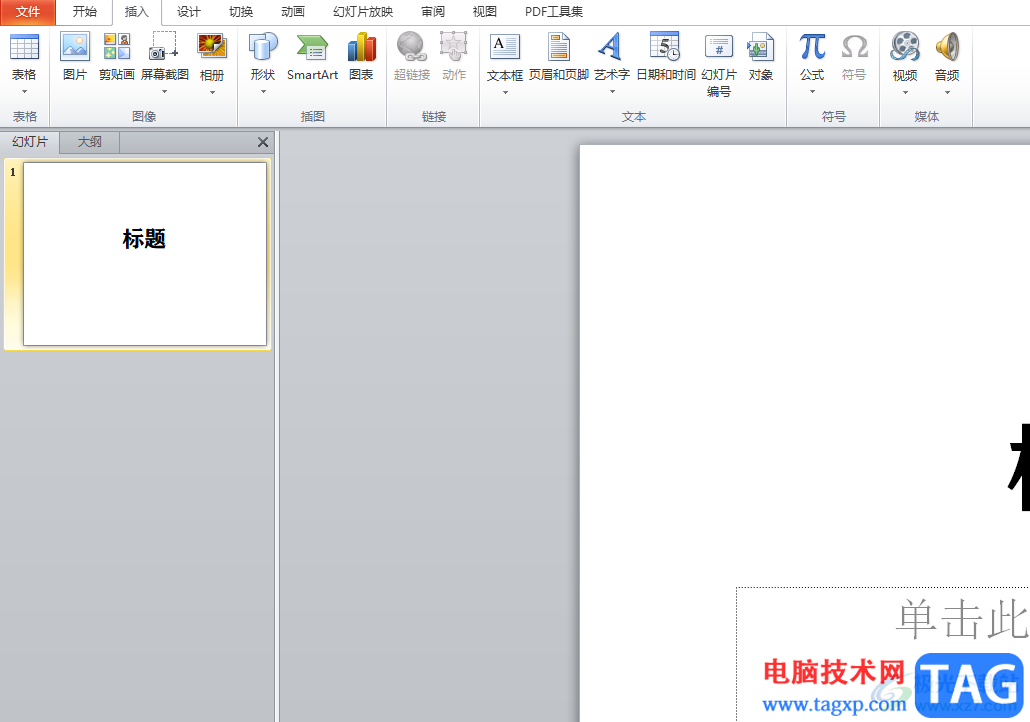Open the 视图 view tab
This screenshot has width=1030, height=722.
[x=485, y=12]
